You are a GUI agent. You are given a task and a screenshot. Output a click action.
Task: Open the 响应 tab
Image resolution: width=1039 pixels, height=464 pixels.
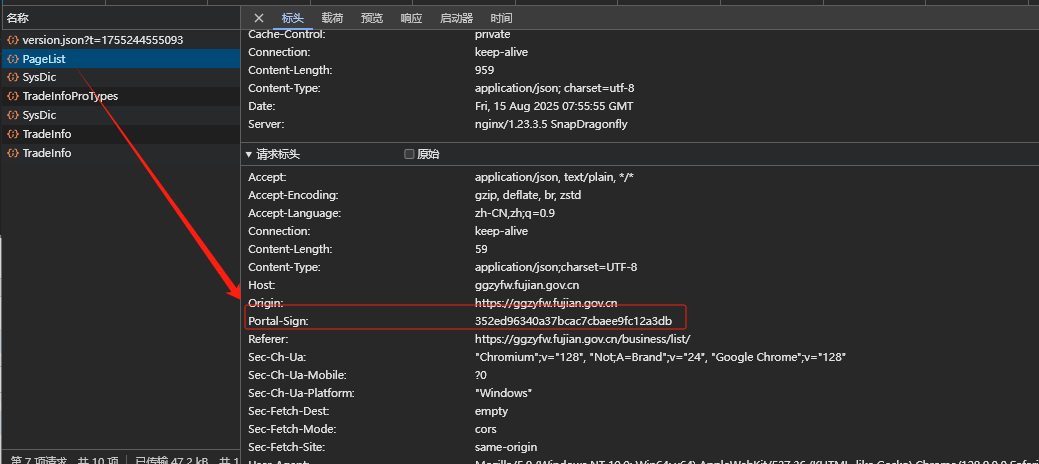[411, 18]
